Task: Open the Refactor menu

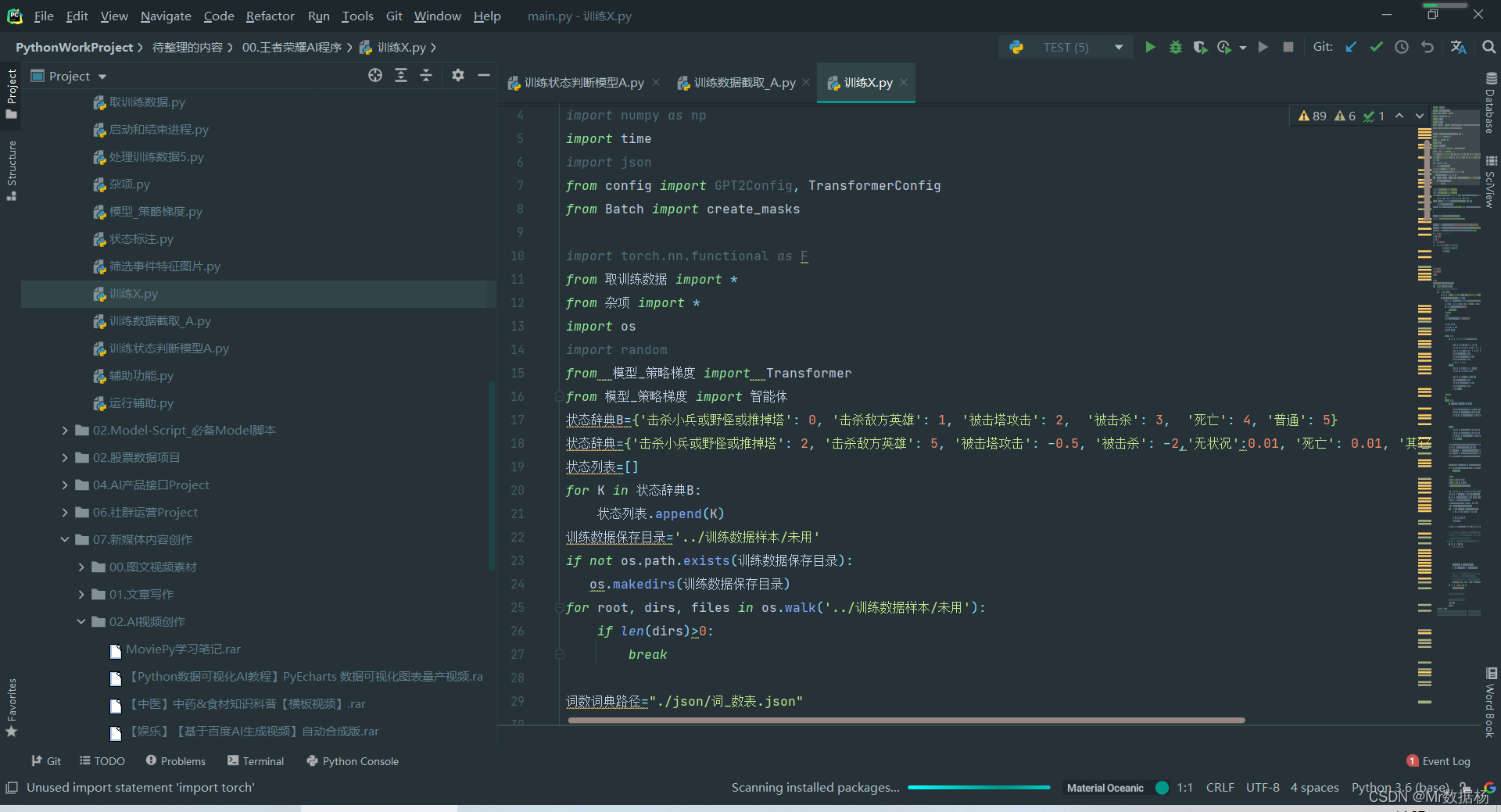Action: pyautogui.click(x=270, y=16)
